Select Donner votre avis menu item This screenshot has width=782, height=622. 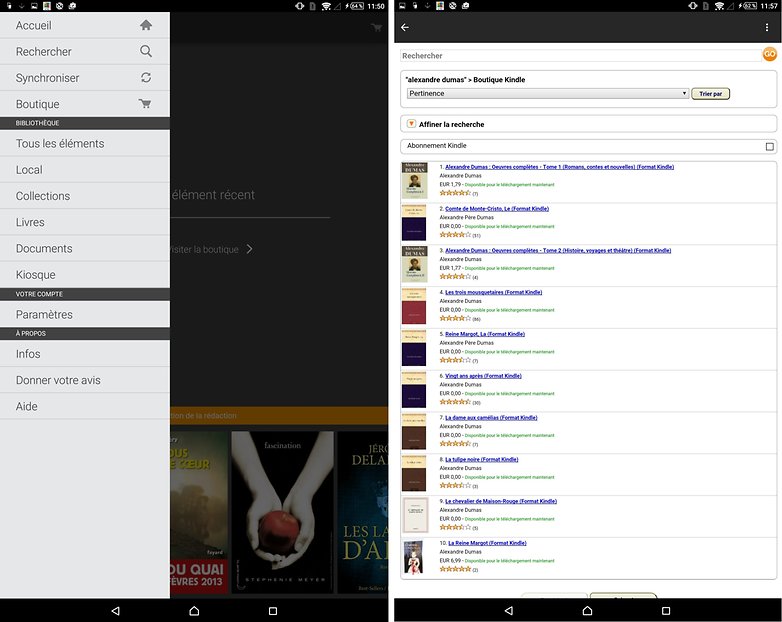tap(85, 380)
